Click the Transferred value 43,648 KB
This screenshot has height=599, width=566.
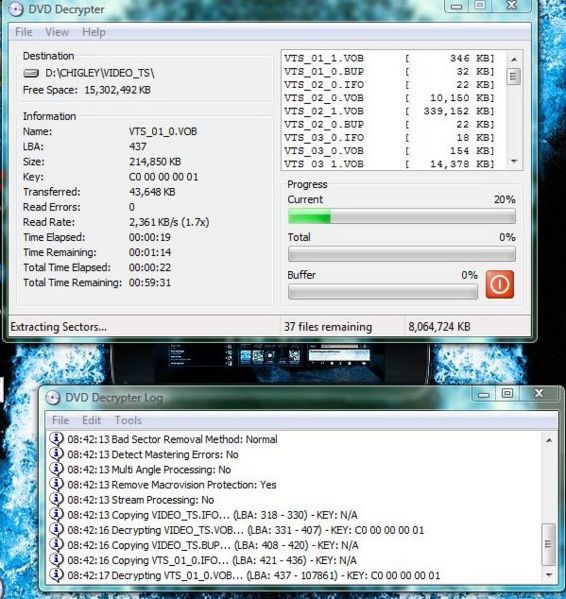pyautogui.click(x=152, y=192)
